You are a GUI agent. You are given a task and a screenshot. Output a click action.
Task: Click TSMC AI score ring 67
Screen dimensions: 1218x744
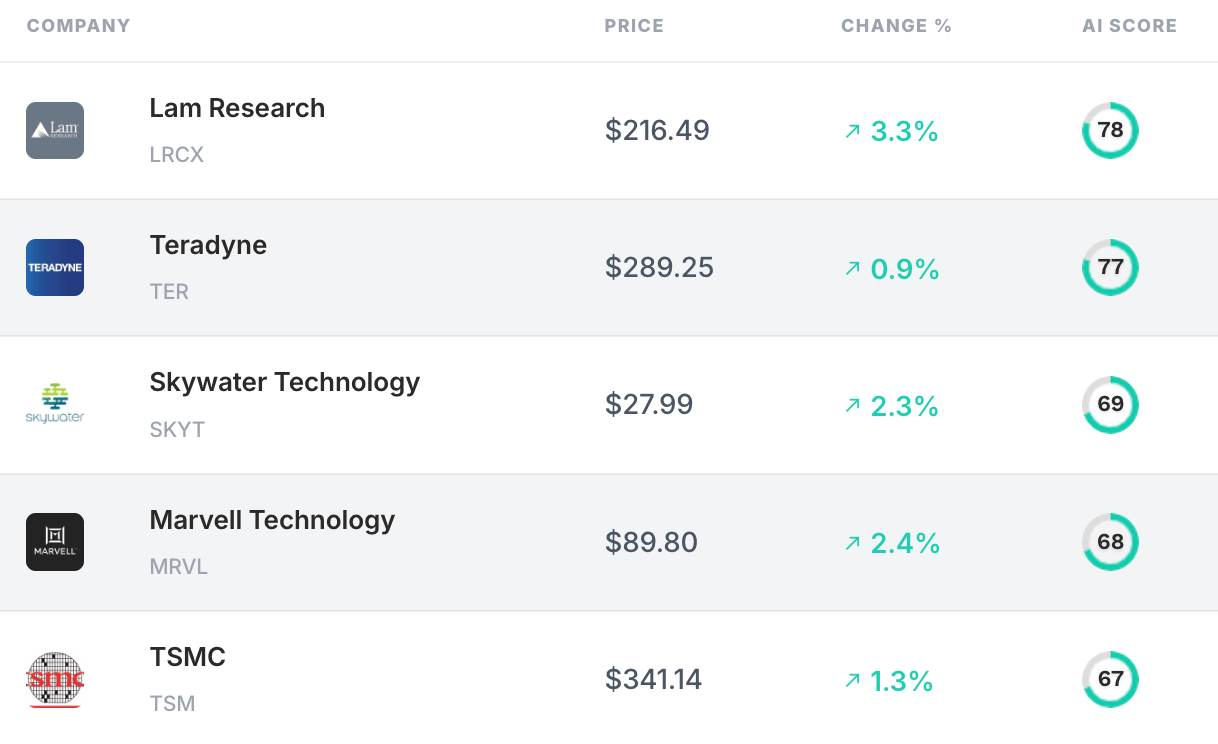[1110, 679]
